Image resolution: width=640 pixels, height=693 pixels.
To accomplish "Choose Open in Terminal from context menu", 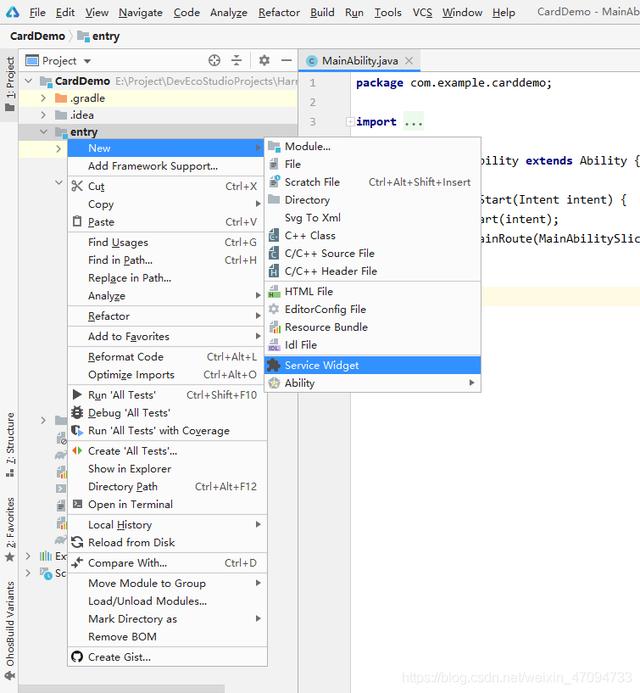I will pyautogui.click(x=130, y=504).
